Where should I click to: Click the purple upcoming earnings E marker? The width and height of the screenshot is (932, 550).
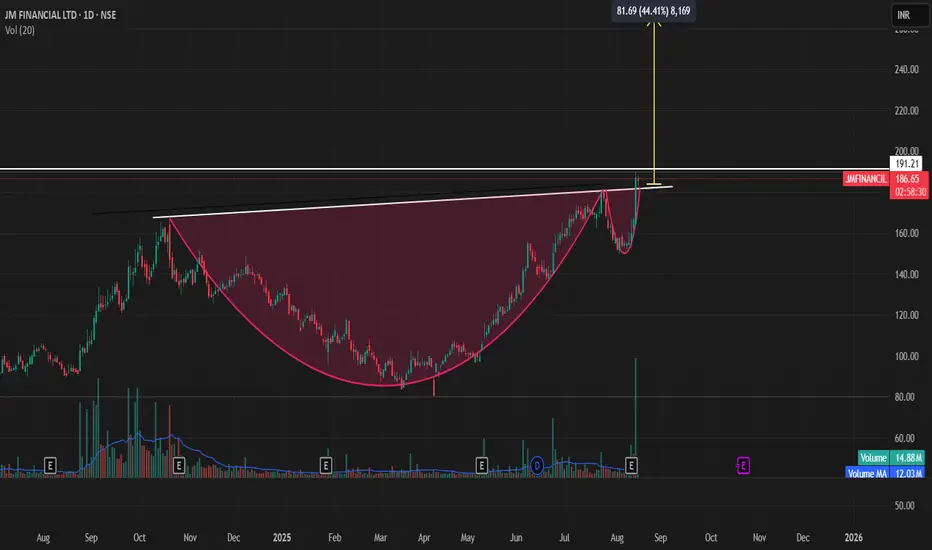click(742, 466)
